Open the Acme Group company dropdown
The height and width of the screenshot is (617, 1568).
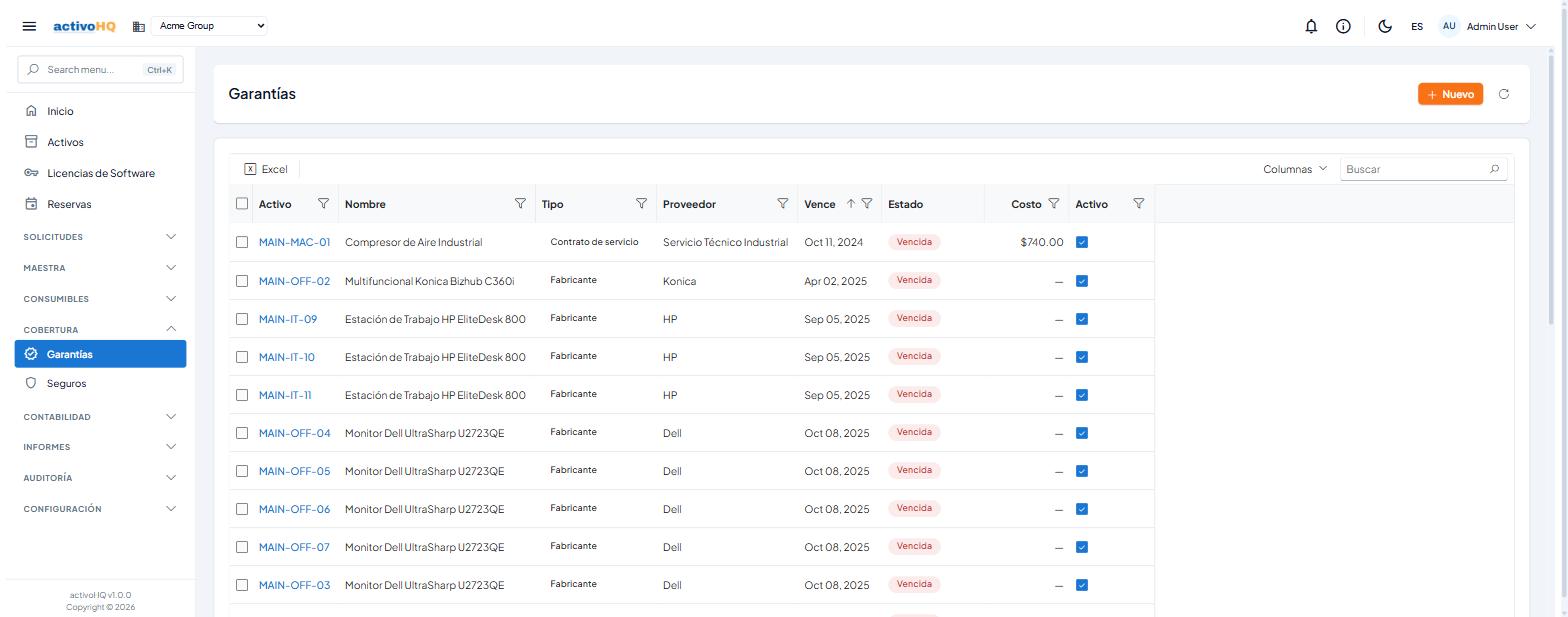coord(210,26)
